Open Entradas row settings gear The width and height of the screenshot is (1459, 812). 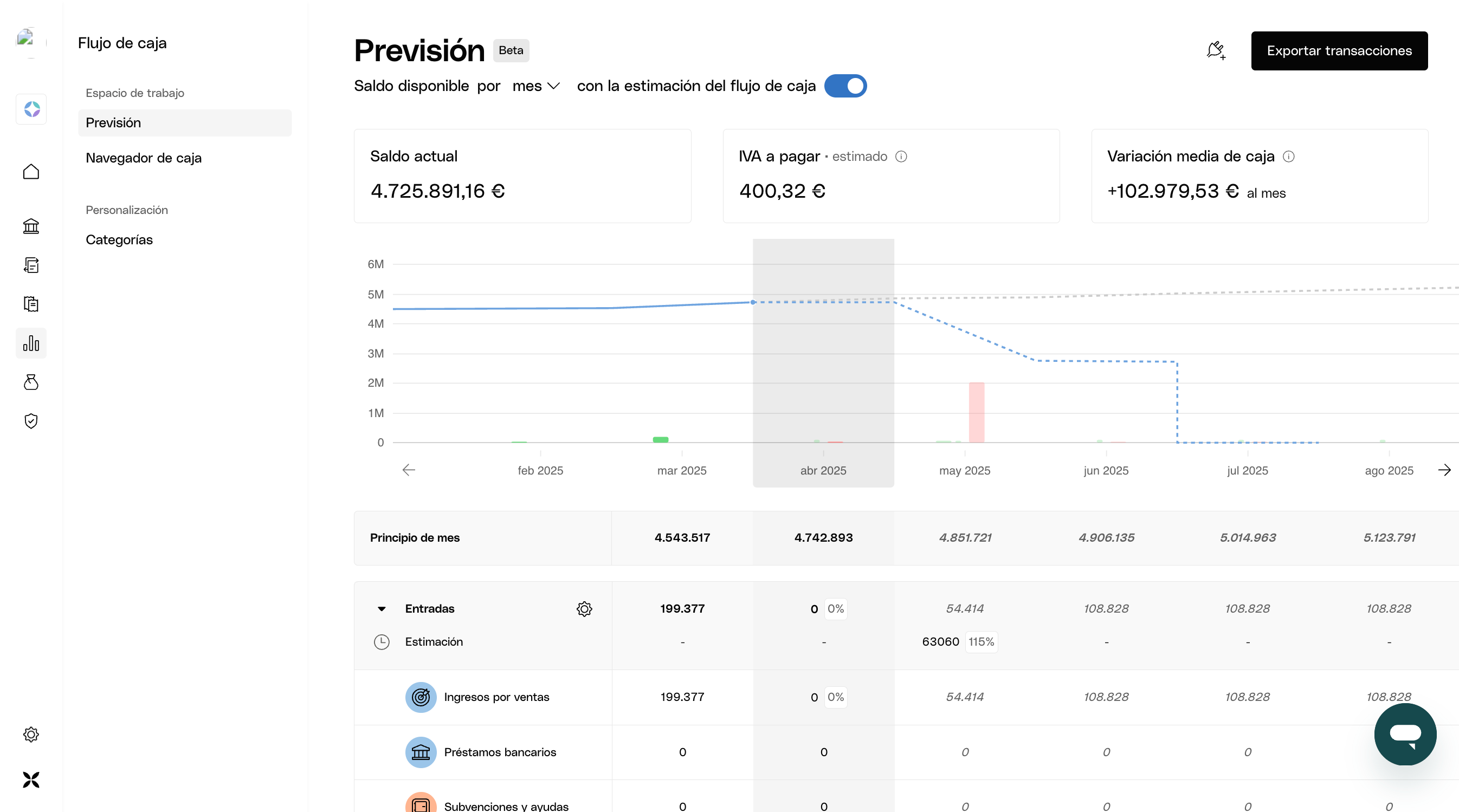[x=584, y=609]
